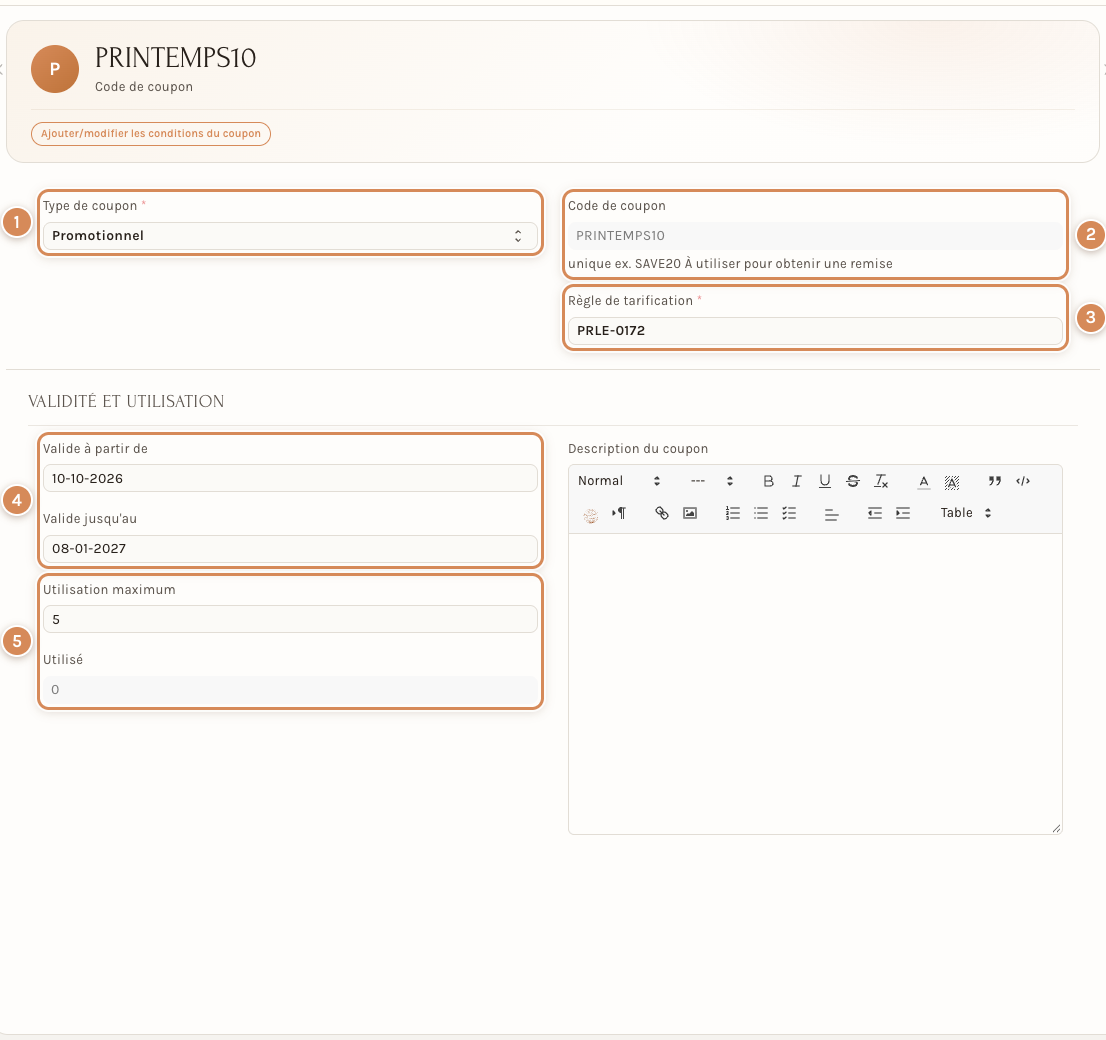Toggle bold formatting in description editor
Image resolution: width=1106 pixels, height=1040 pixels.
[768, 481]
